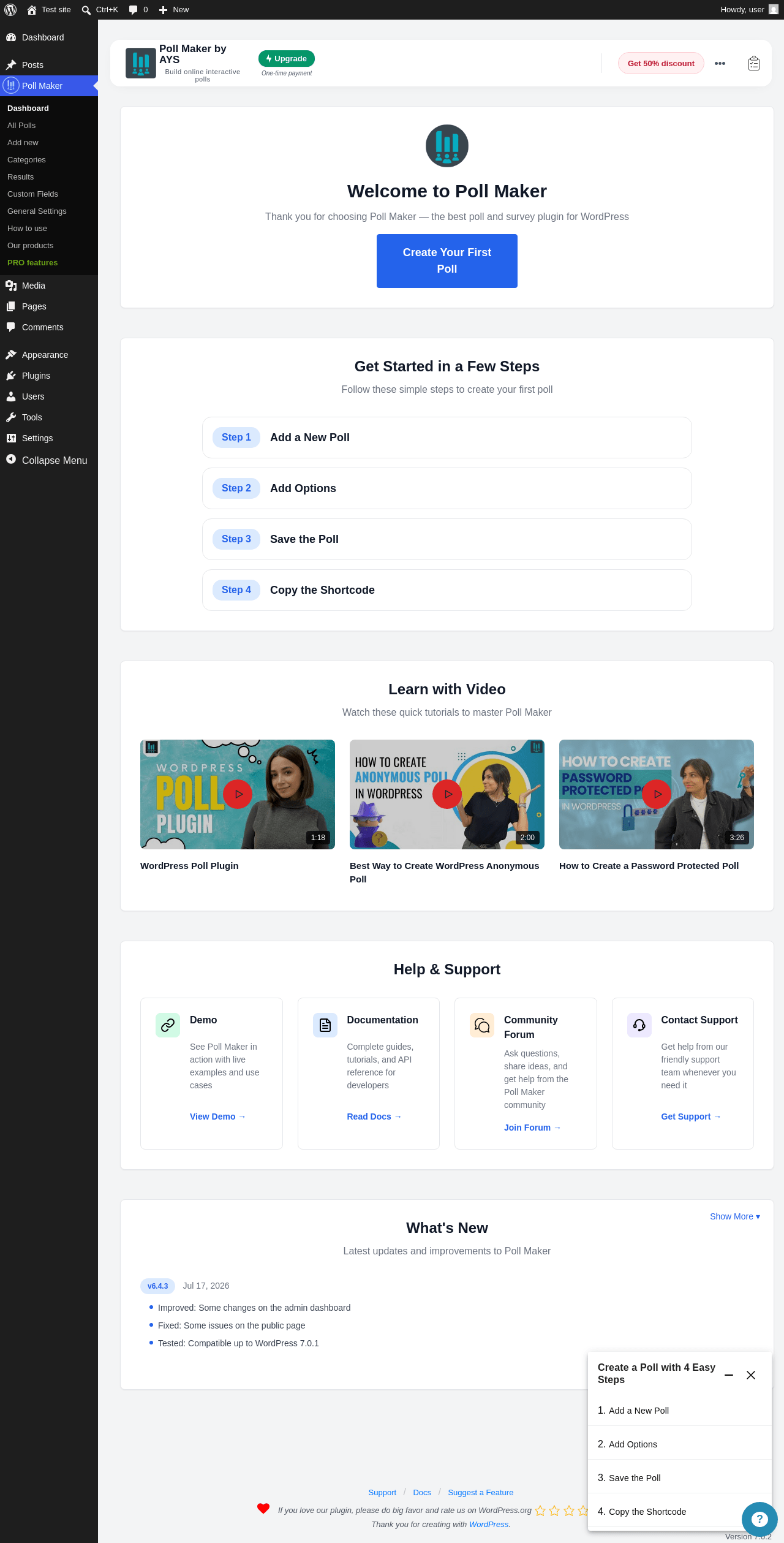Follow the Read Docs link
Image resolution: width=784 pixels, height=1543 pixels.
(374, 1116)
